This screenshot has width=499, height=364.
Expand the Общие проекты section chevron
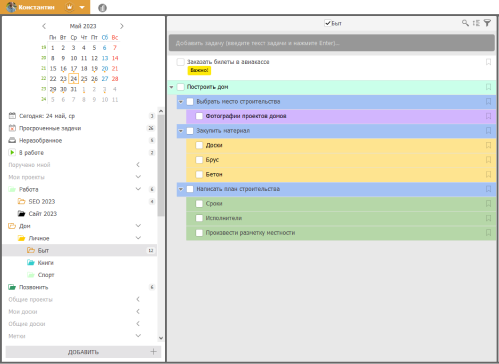[138, 299]
